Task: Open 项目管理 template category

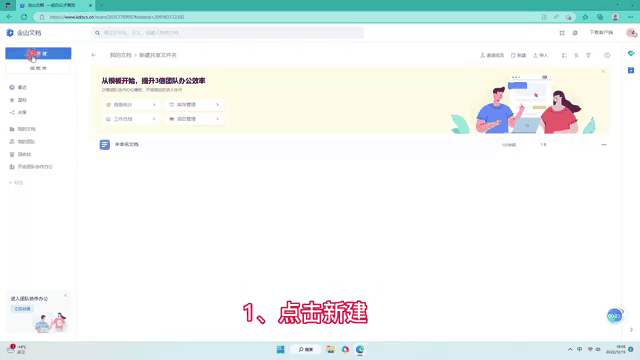Action: coord(195,119)
